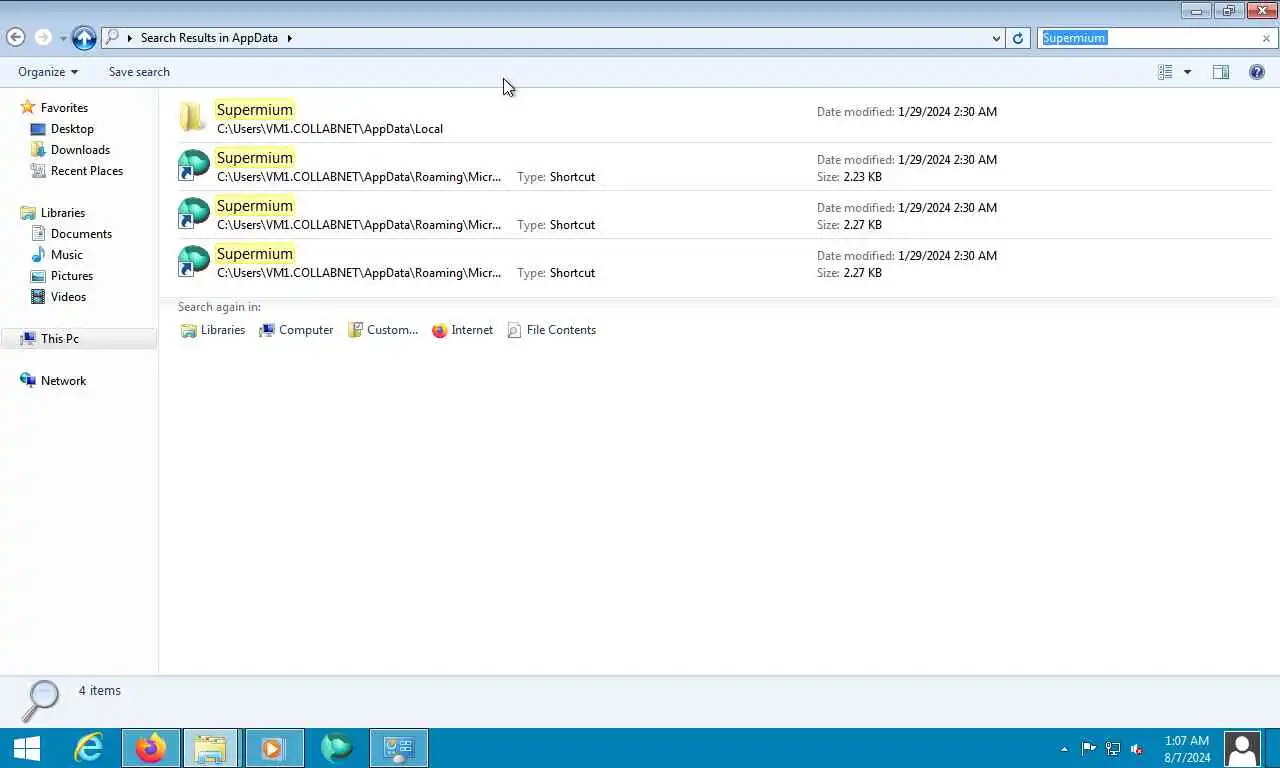Click the Back navigation arrow

coord(16,37)
